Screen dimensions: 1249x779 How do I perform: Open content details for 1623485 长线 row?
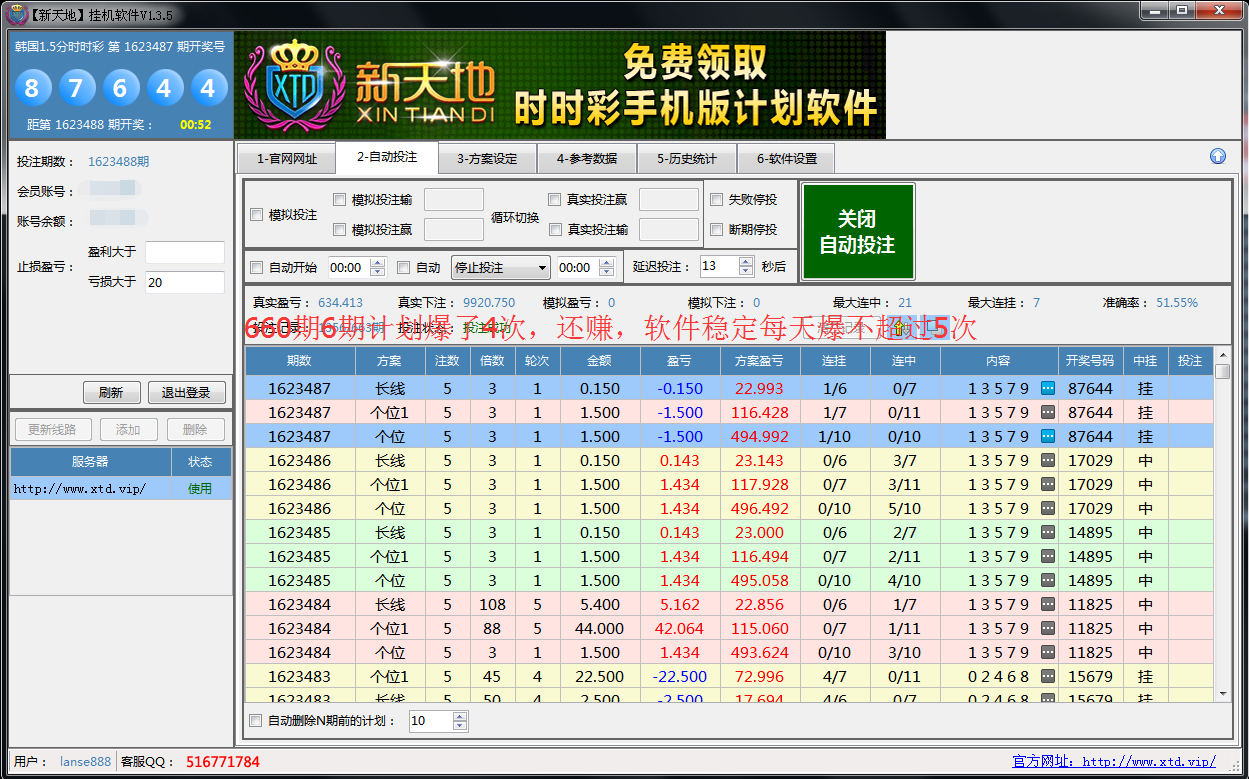pyautogui.click(x=1048, y=532)
